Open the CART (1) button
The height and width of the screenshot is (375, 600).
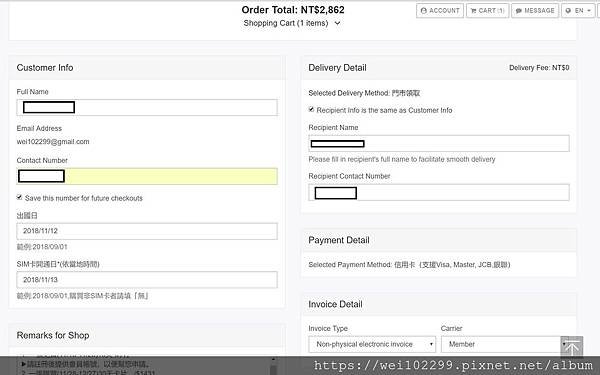click(x=487, y=11)
